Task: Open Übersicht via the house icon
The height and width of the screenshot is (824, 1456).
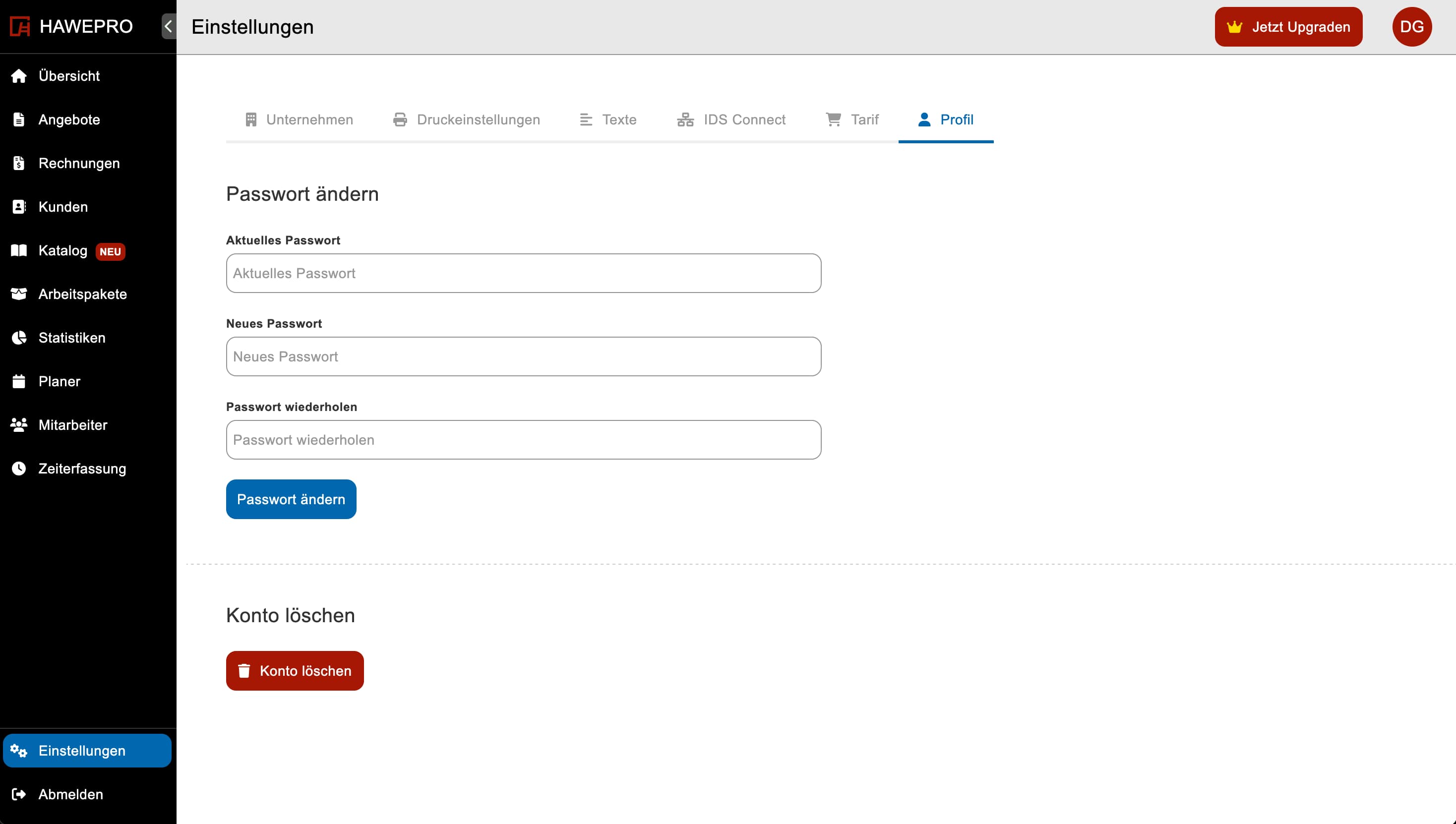Action: [19, 76]
